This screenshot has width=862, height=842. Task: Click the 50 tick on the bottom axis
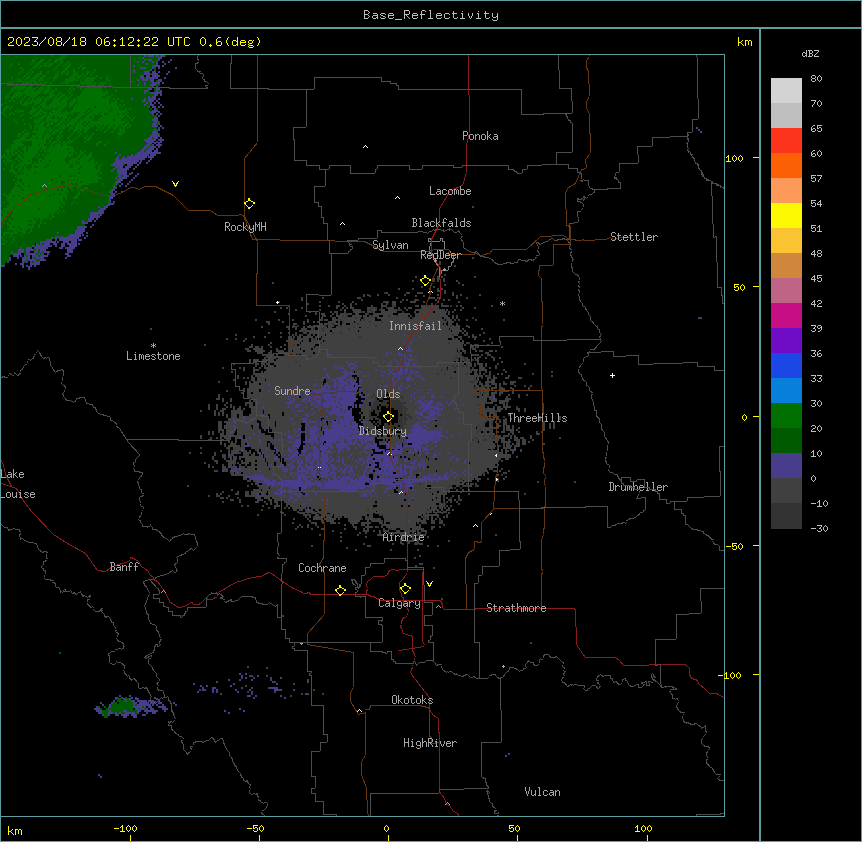tap(513, 828)
